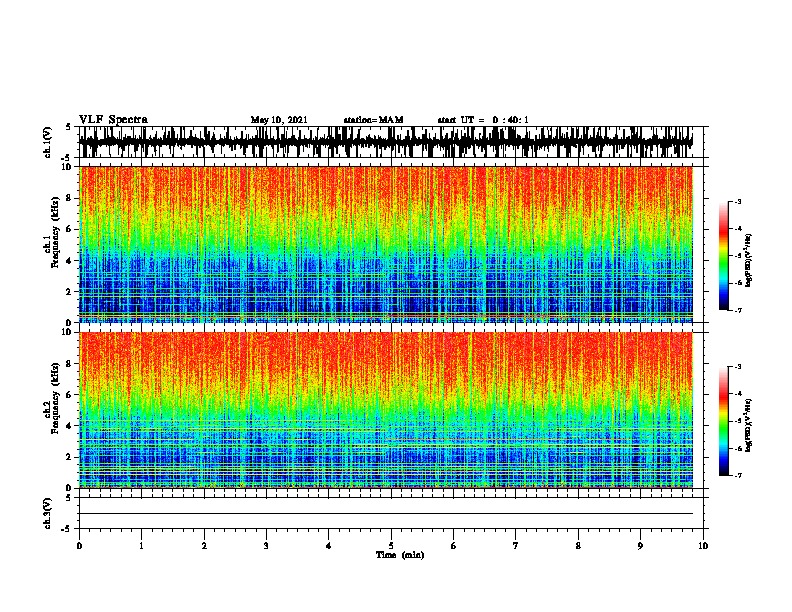
Task: Click time axis tick label "0"
Action: (79, 546)
